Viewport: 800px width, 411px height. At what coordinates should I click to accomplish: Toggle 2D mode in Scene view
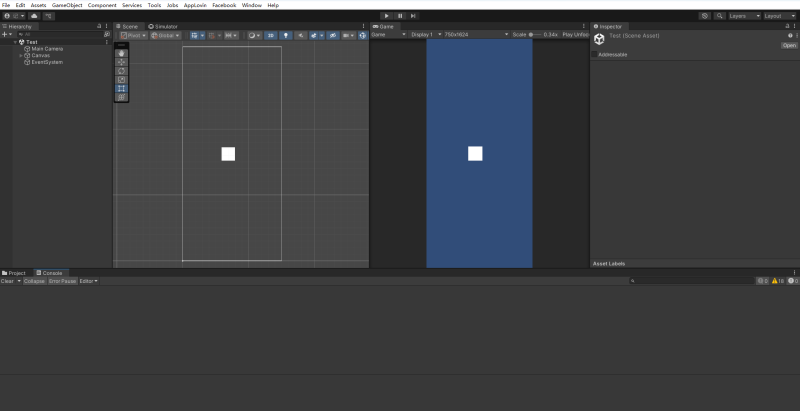tap(270, 35)
